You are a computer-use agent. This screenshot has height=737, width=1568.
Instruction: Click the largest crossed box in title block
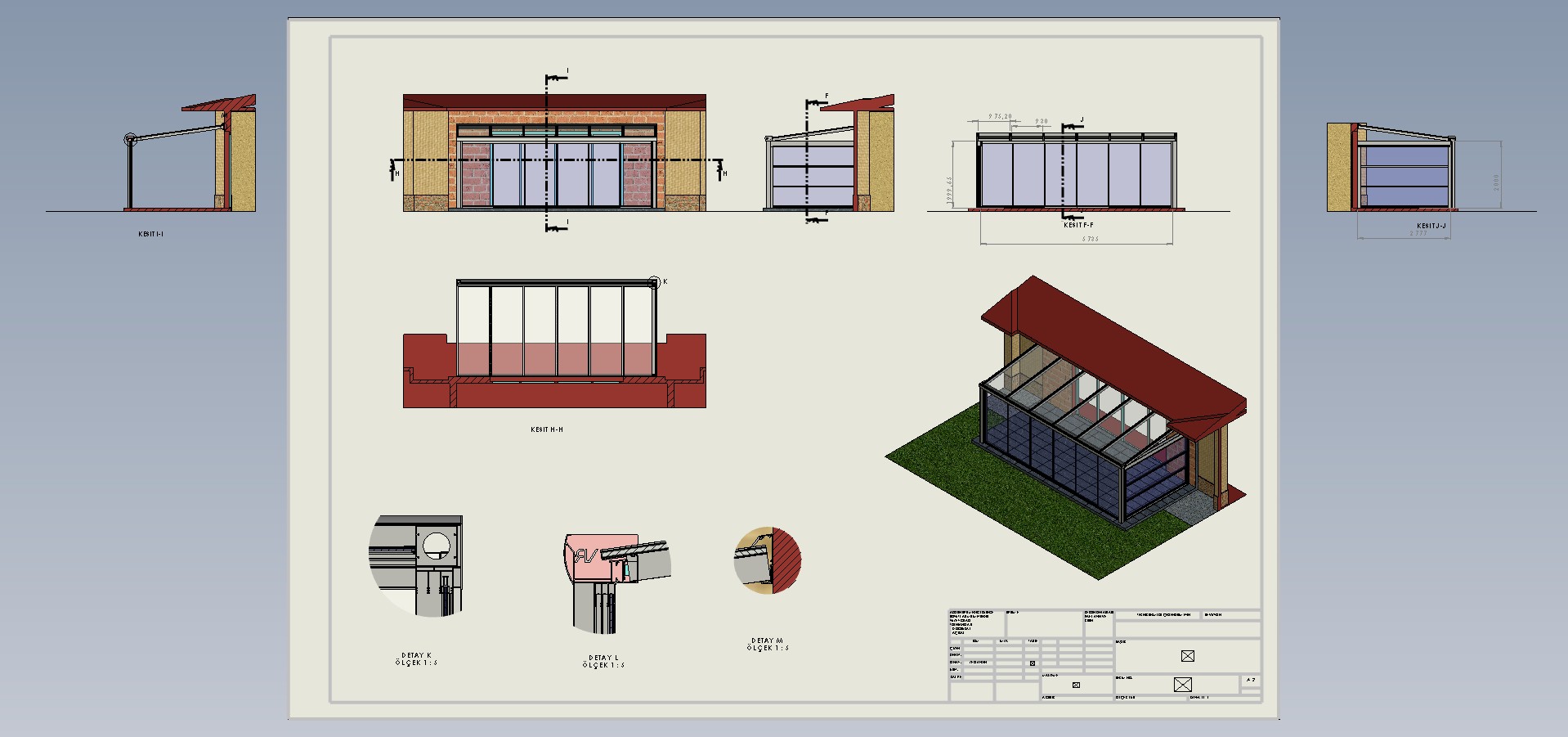(x=1182, y=685)
